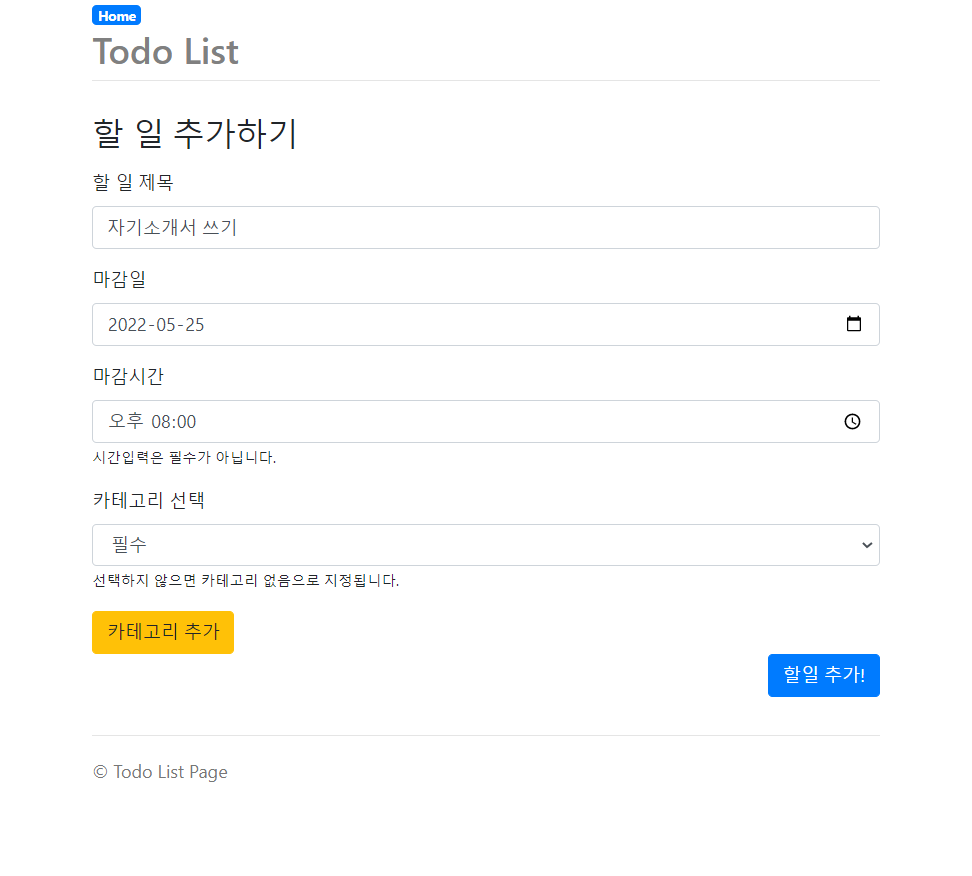Click the "© Todo List Page" footer text

point(160,771)
